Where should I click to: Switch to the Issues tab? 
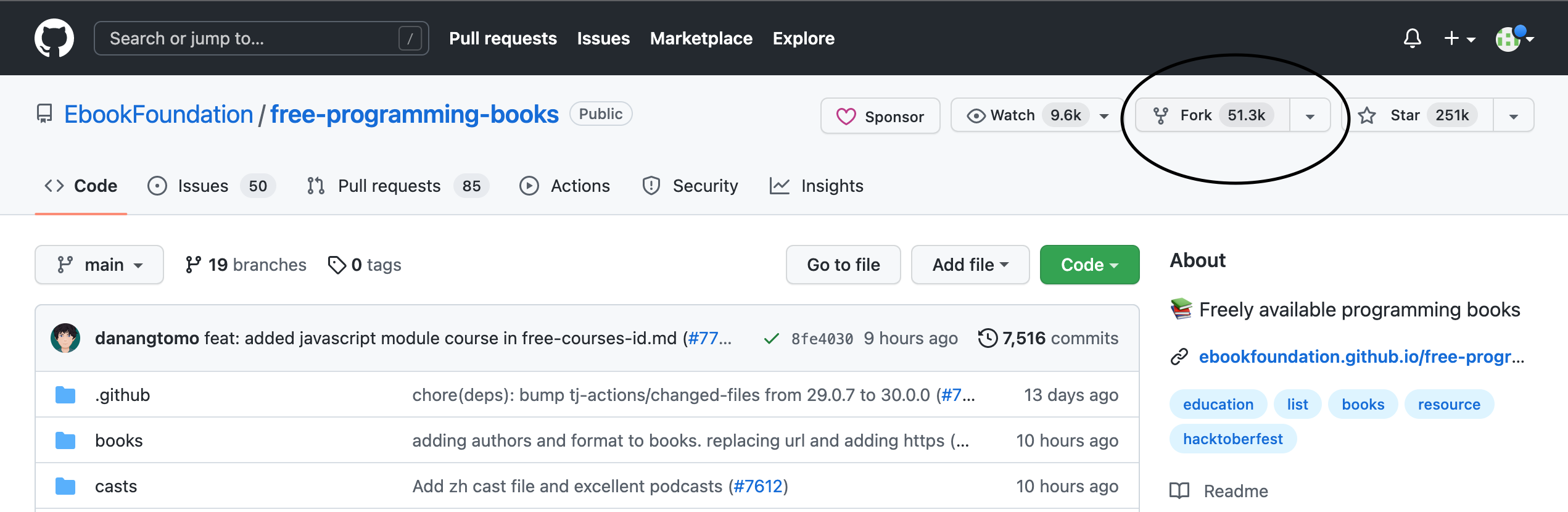(x=202, y=186)
